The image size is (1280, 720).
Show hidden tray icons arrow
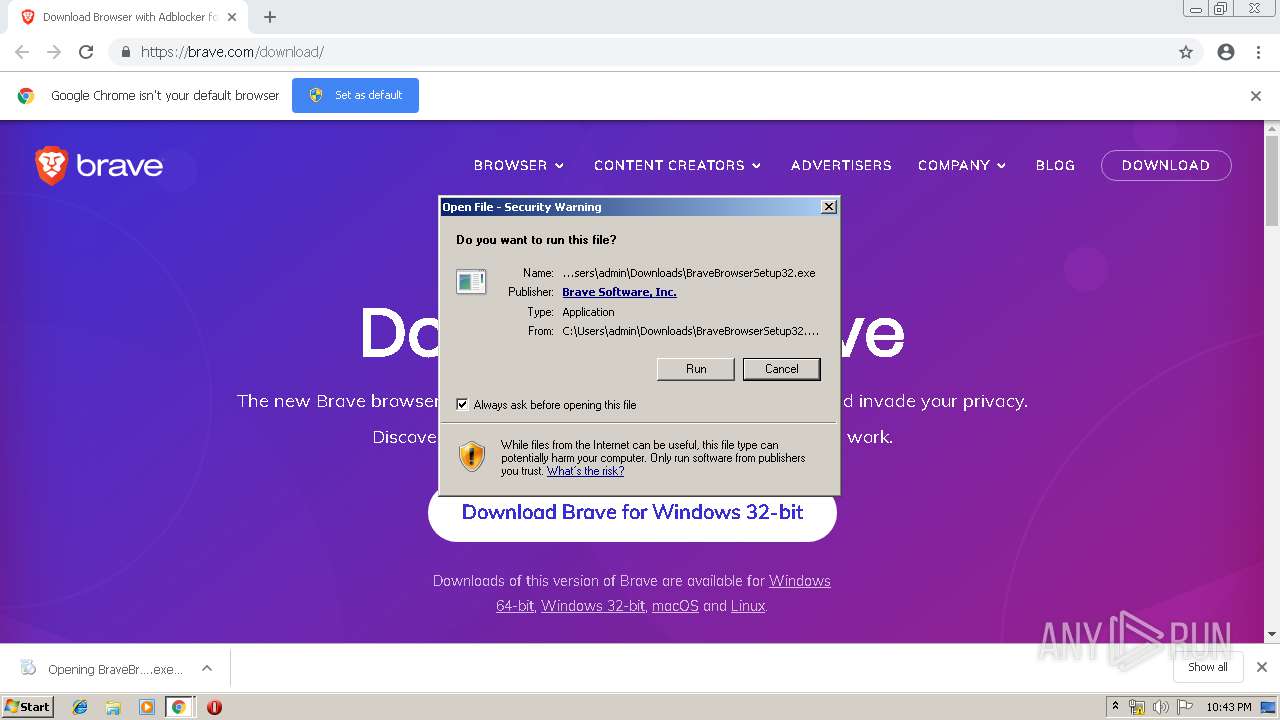[x=1115, y=707]
